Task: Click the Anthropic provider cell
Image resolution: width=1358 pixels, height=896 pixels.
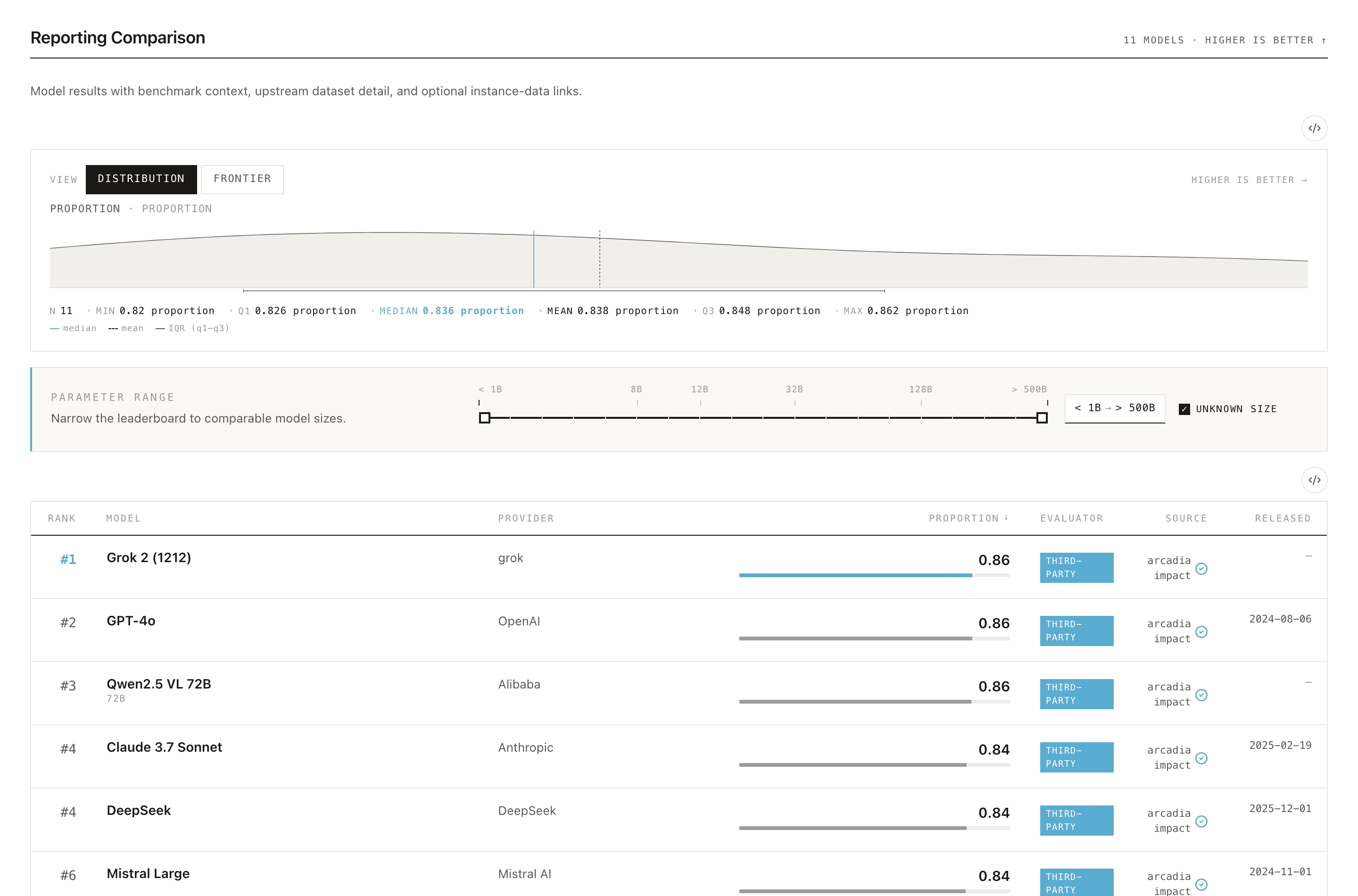Action: click(x=526, y=747)
